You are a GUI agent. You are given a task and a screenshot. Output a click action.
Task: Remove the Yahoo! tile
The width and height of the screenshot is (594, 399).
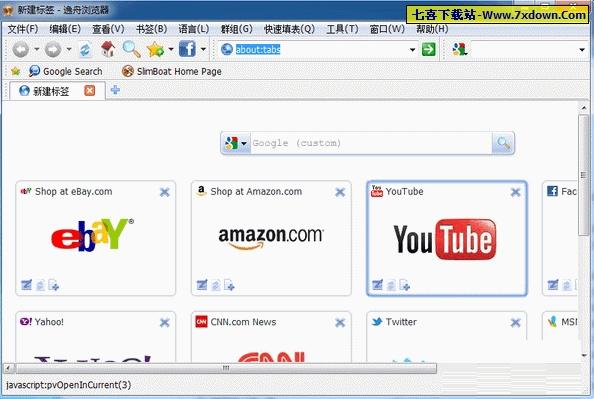(164, 322)
